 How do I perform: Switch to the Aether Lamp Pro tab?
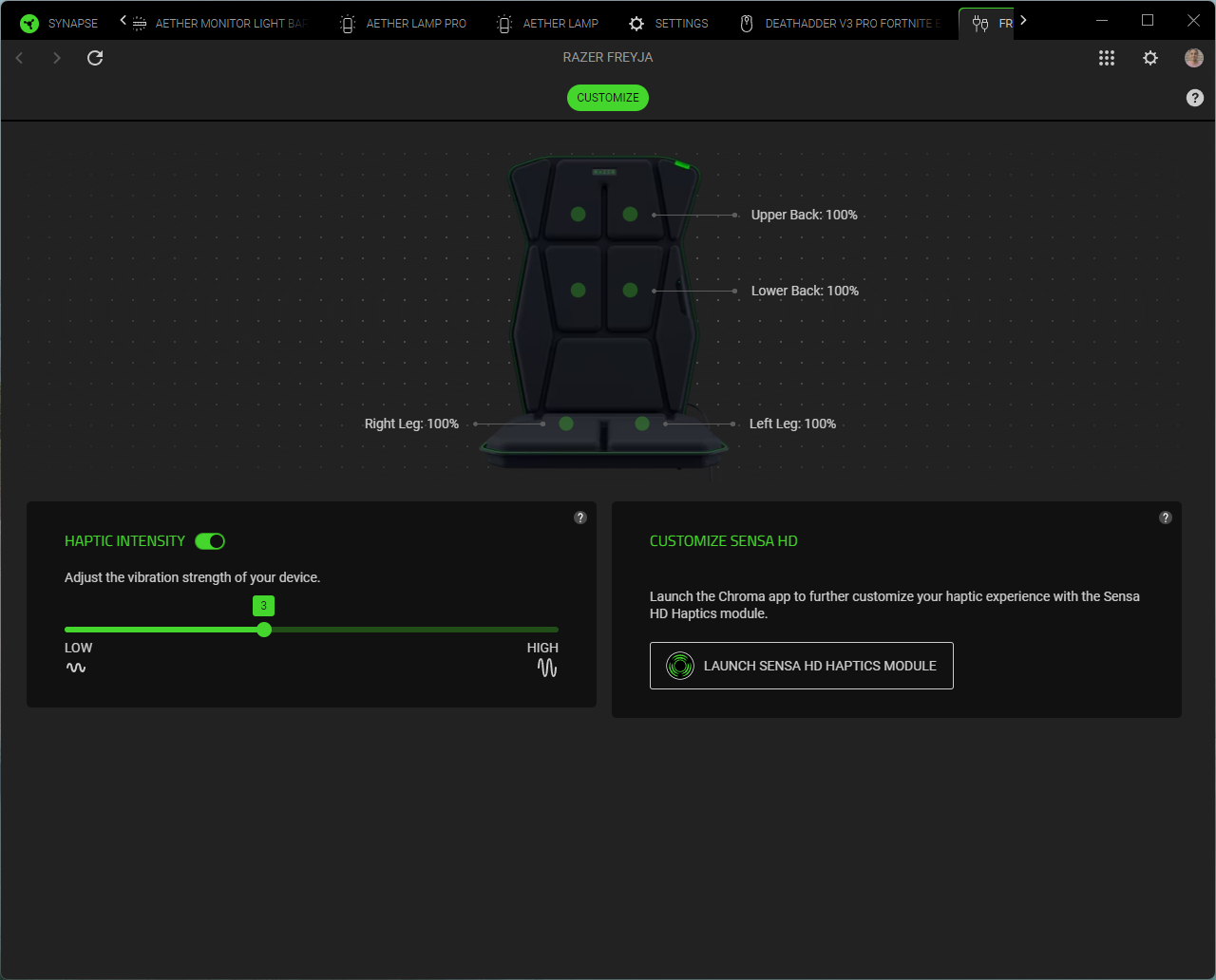click(403, 23)
